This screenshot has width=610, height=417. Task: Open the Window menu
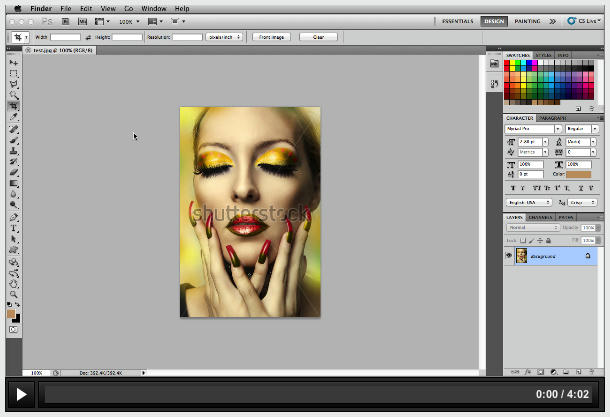154,9
